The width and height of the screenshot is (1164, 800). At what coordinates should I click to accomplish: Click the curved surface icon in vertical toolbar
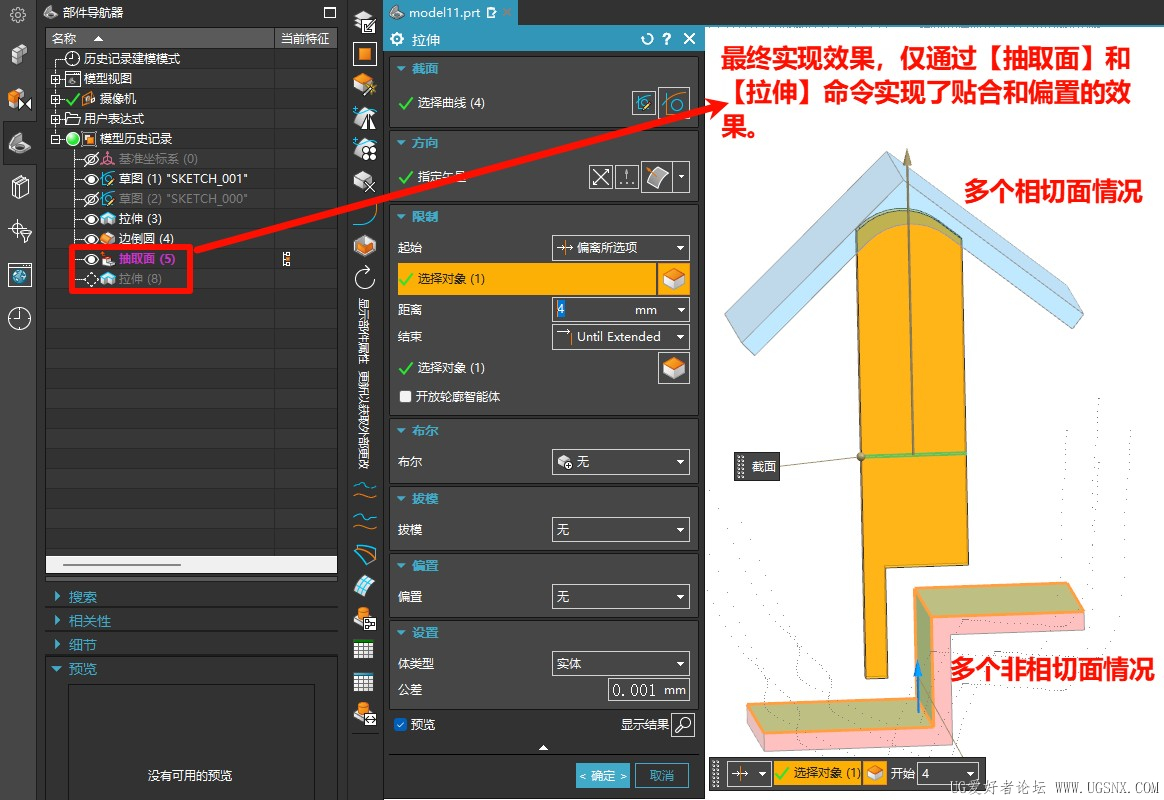pyautogui.click(x=364, y=554)
